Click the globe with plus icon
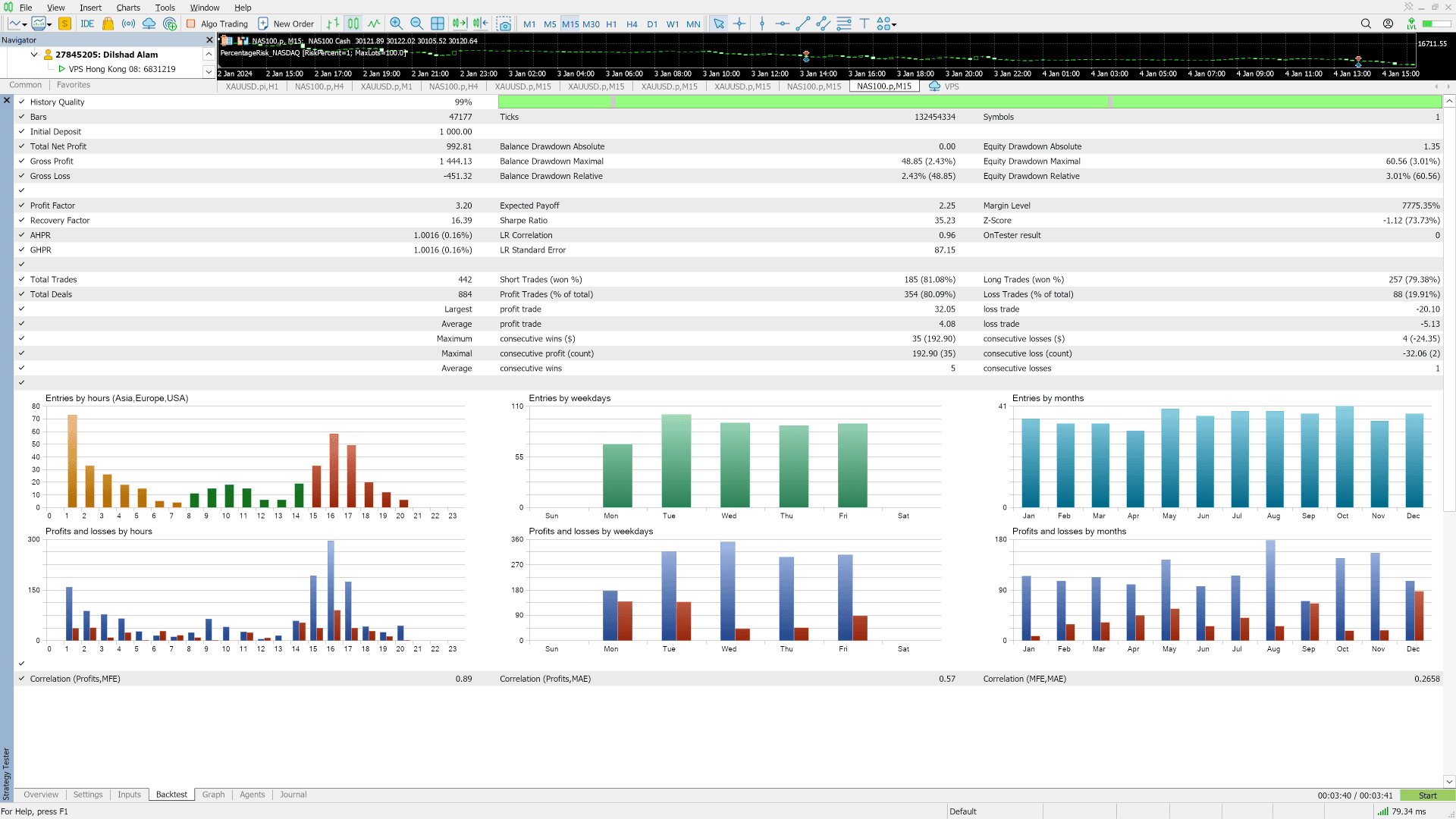 click(170, 24)
